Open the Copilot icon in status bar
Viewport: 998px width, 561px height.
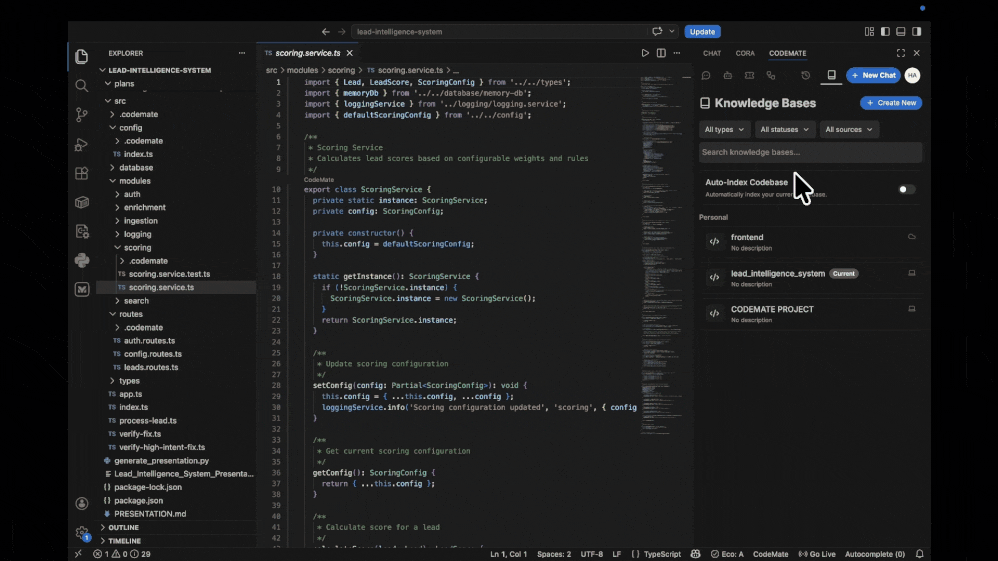pos(695,554)
